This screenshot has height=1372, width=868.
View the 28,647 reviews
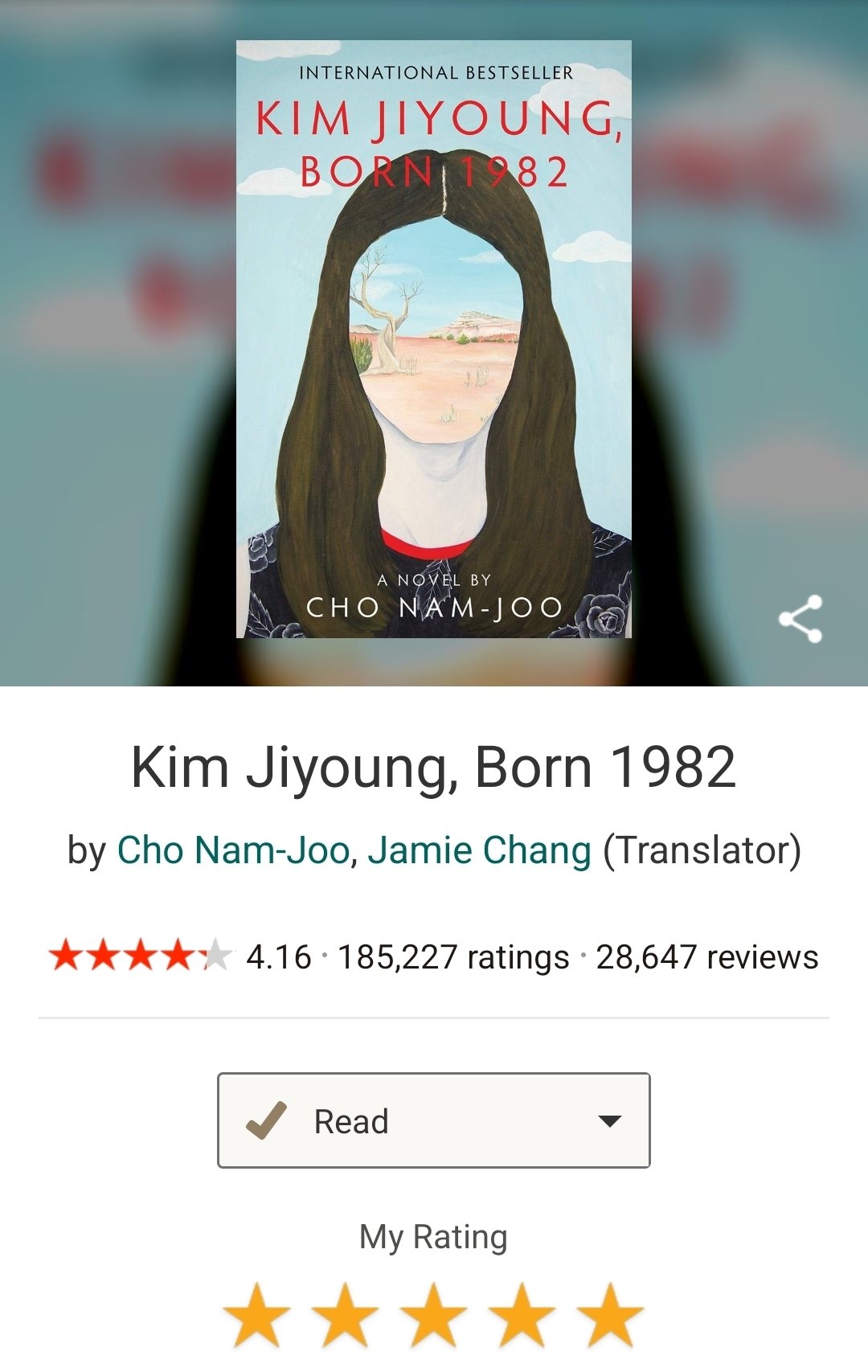click(707, 957)
